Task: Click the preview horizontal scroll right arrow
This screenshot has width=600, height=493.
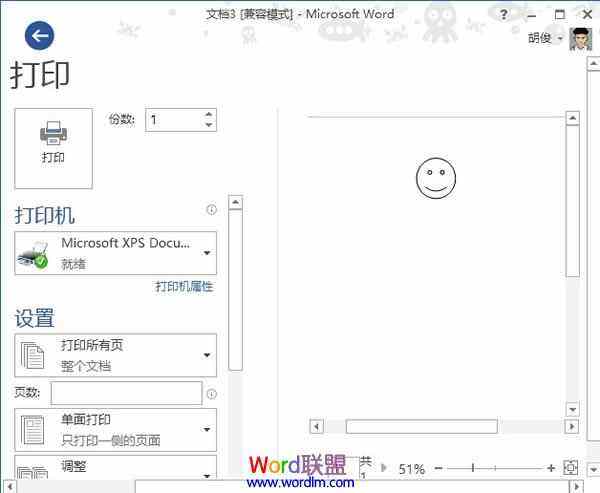Action: click(x=572, y=426)
